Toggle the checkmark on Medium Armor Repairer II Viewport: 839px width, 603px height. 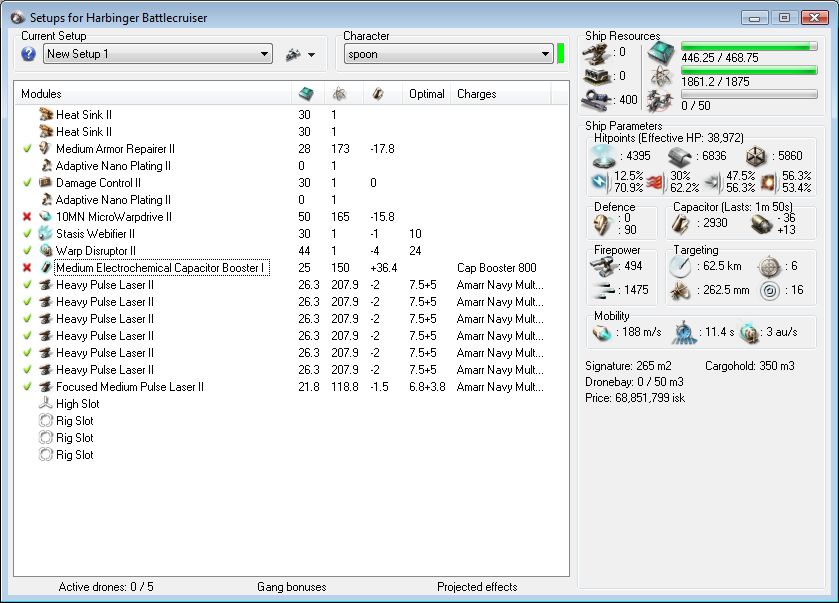coord(27,149)
